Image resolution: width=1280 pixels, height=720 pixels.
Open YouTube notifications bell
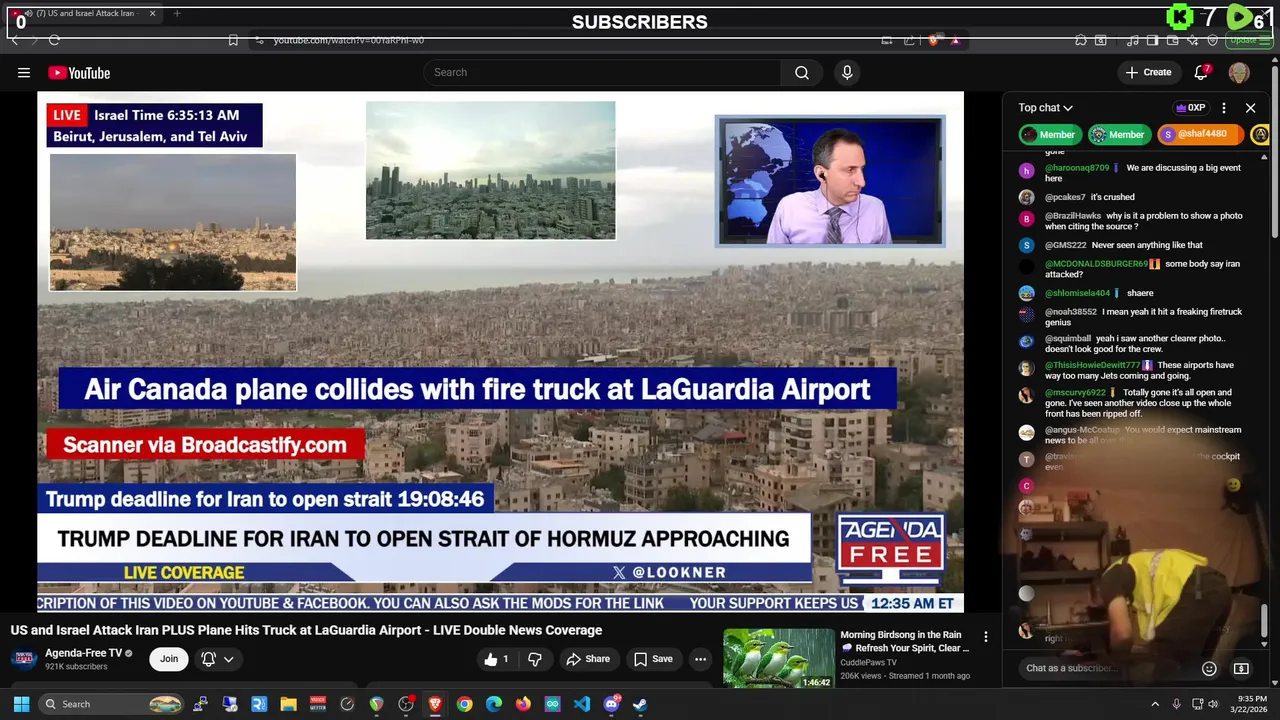pyautogui.click(x=1202, y=72)
